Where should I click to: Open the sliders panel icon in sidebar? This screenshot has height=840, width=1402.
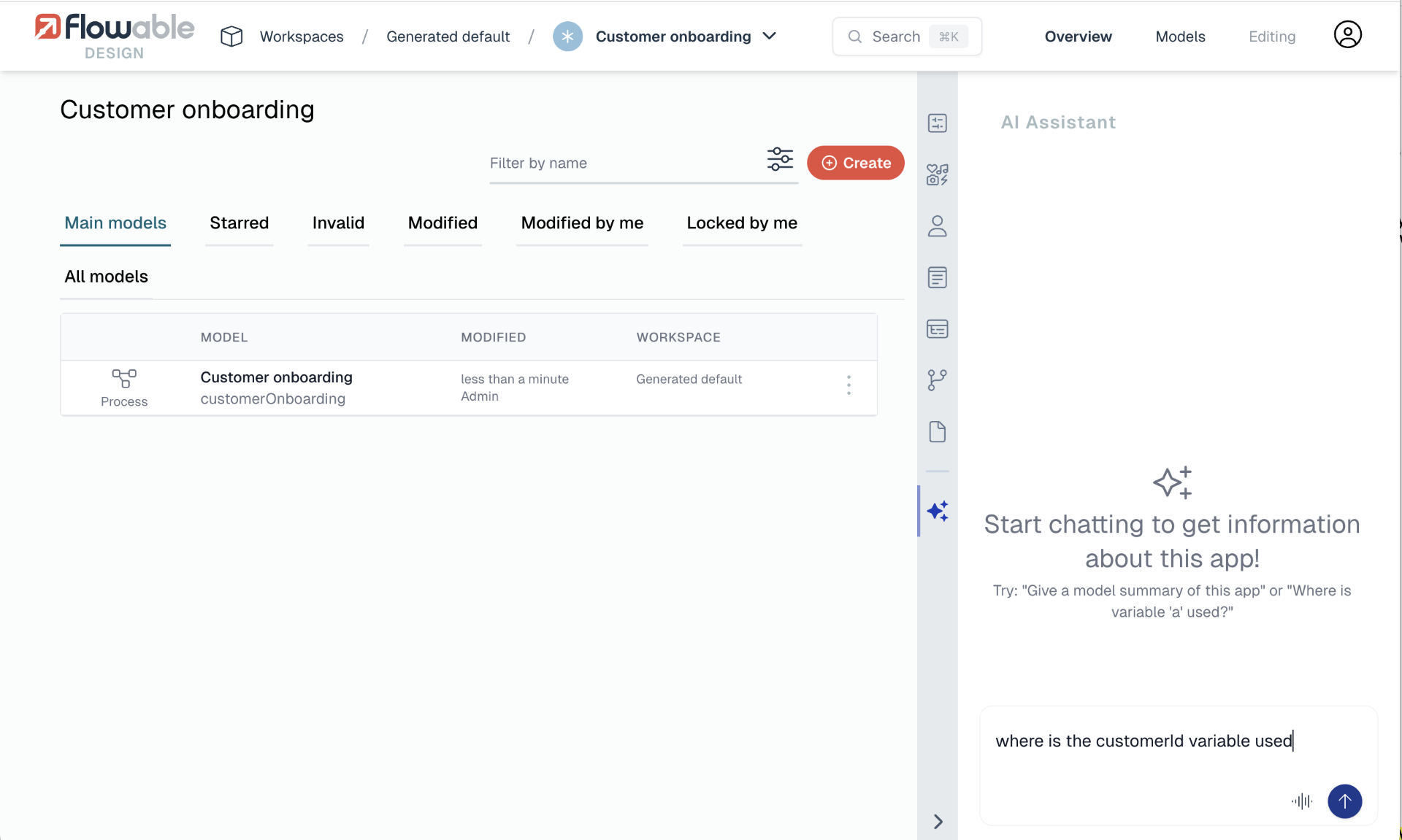(938, 123)
